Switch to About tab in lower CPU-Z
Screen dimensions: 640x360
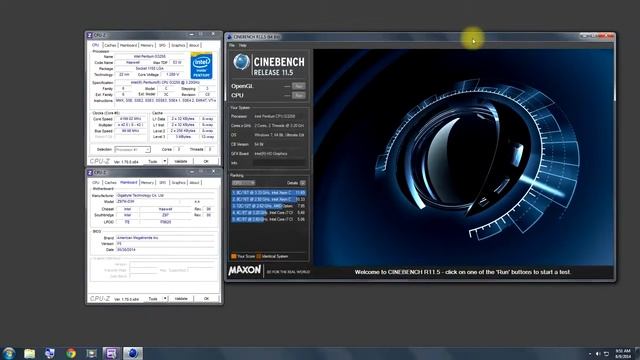pyautogui.click(x=194, y=182)
